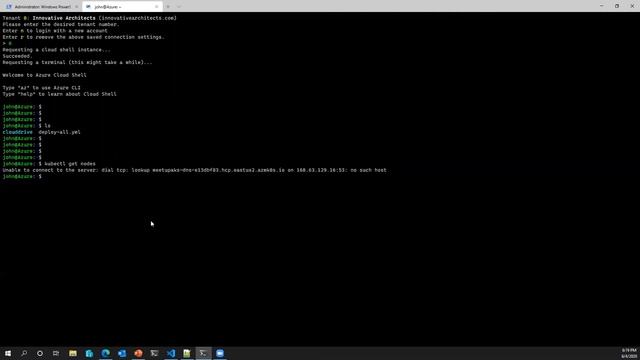Close the Administrator PowerShell tab

coord(76,7)
